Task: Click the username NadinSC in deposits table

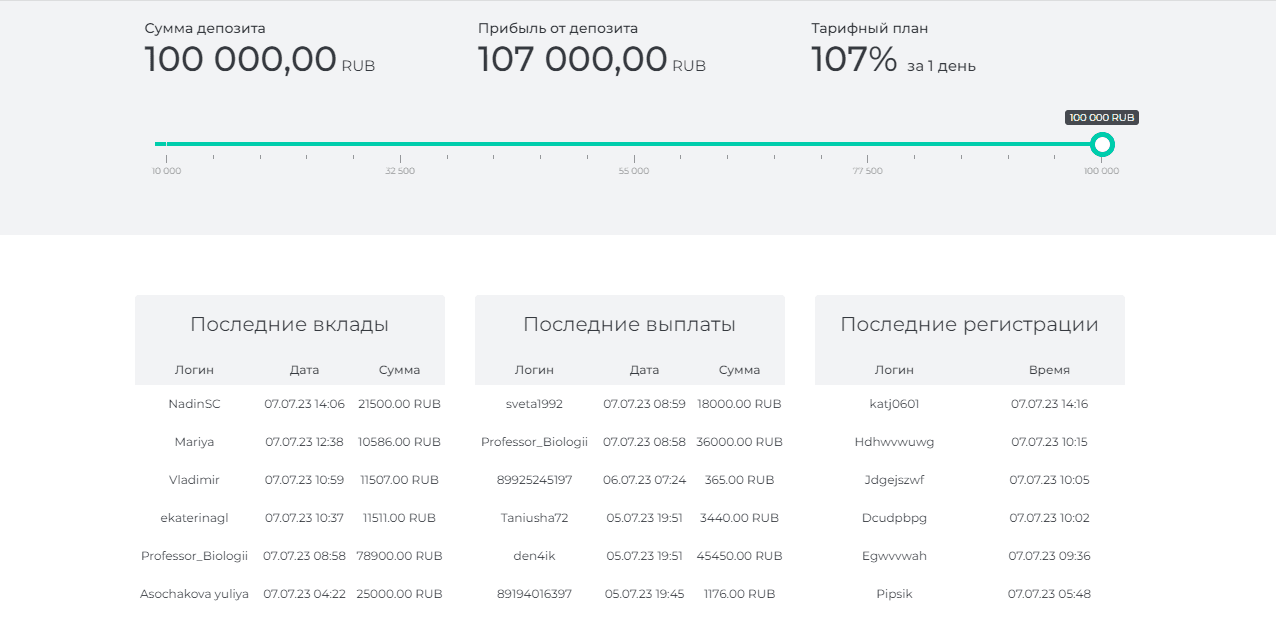Action: (196, 403)
